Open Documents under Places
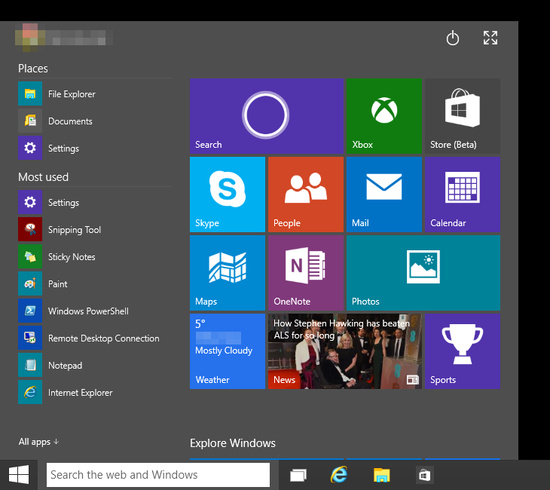Image resolution: width=550 pixels, height=490 pixels. [95, 121]
